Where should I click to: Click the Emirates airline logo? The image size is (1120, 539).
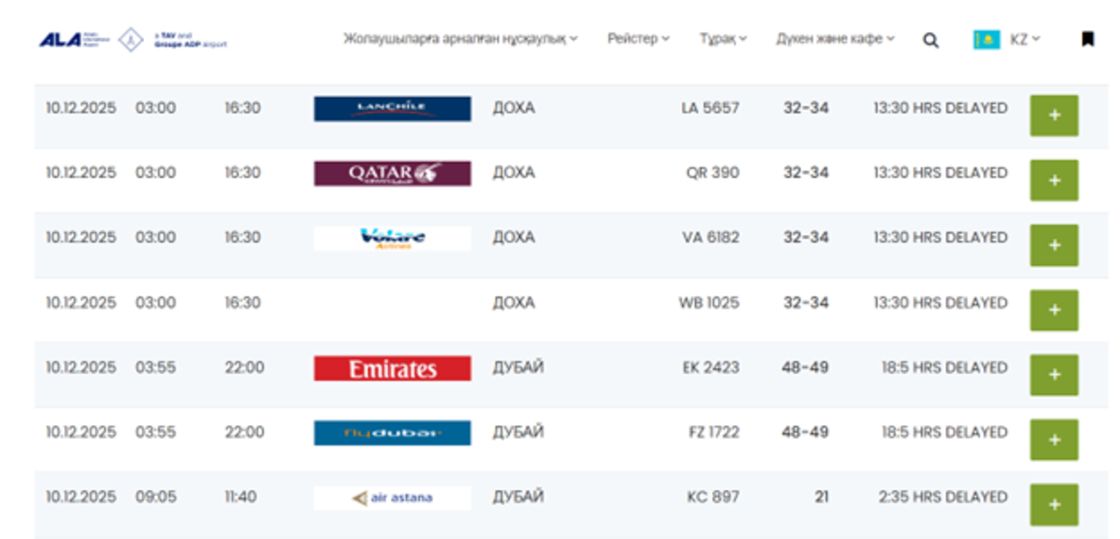pyautogui.click(x=392, y=368)
